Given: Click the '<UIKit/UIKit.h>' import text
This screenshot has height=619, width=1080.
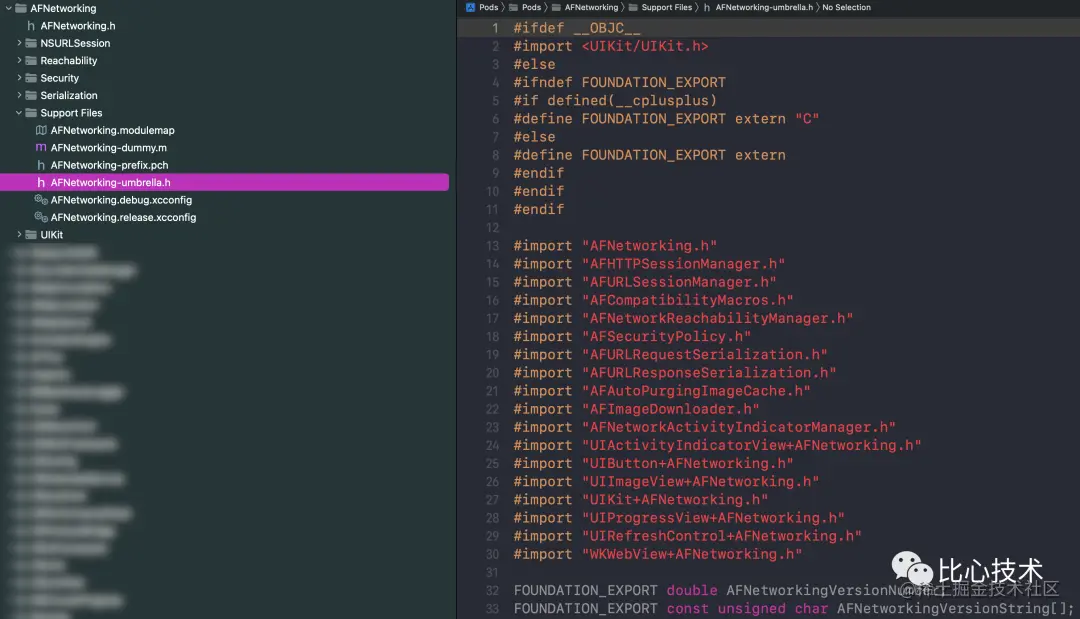Looking at the screenshot, I should tap(645, 46).
